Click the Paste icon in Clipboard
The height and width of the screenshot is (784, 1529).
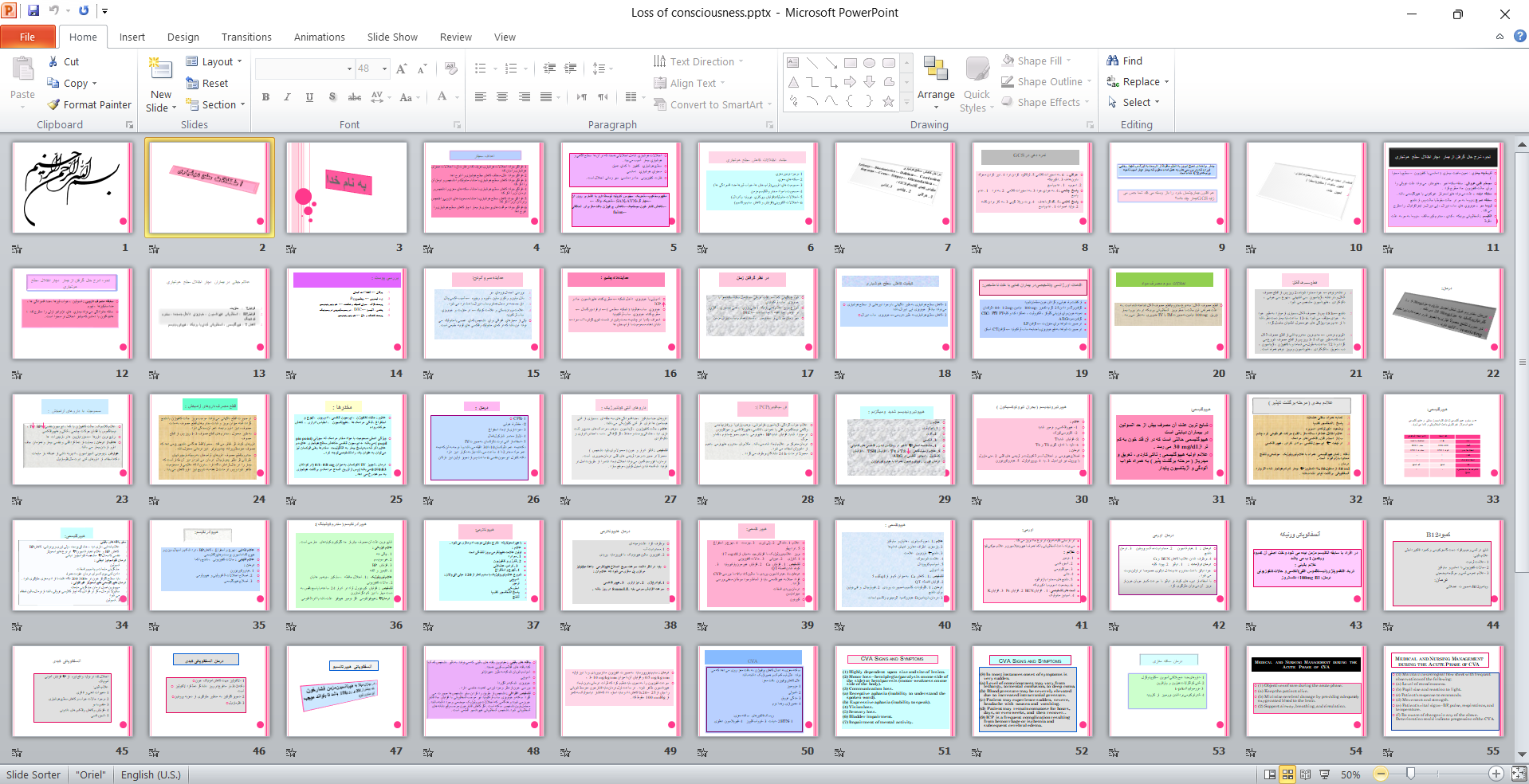[x=22, y=70]
